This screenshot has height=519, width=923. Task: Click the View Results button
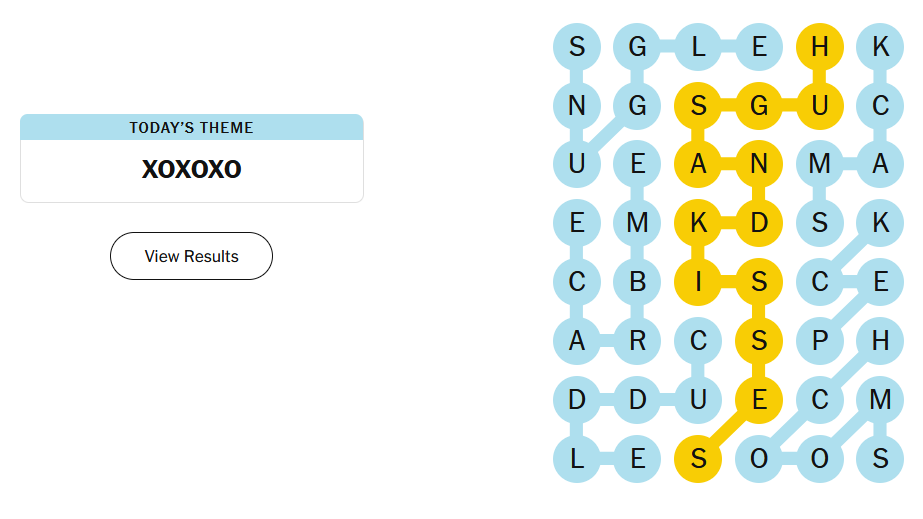click(191, 256)
